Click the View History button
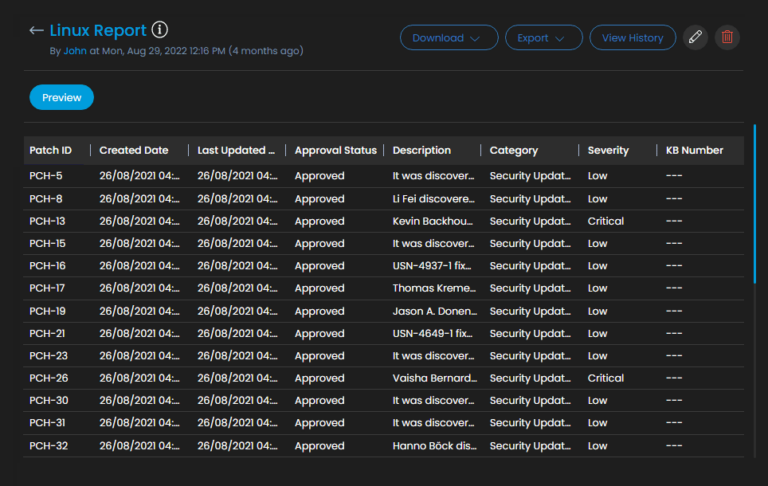The width and height of the screenshot is (768, 486). click(632, 38)
